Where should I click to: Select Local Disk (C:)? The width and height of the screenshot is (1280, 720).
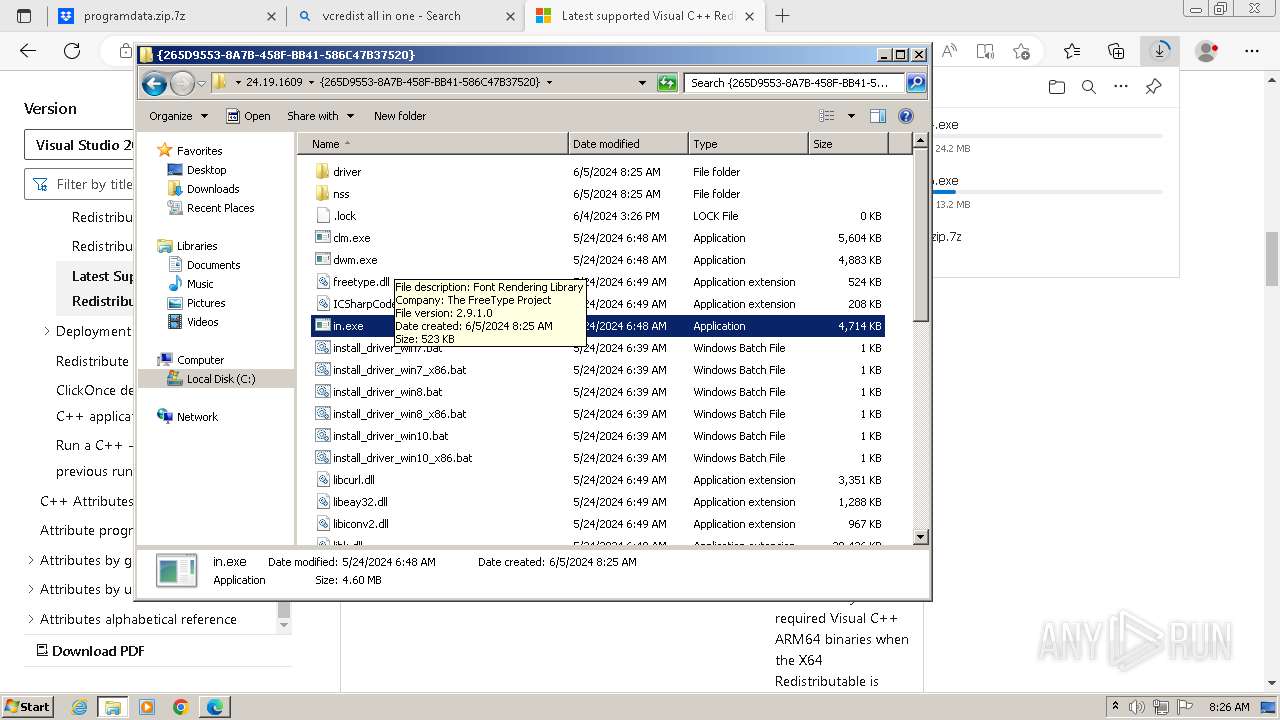coord(221,379)
